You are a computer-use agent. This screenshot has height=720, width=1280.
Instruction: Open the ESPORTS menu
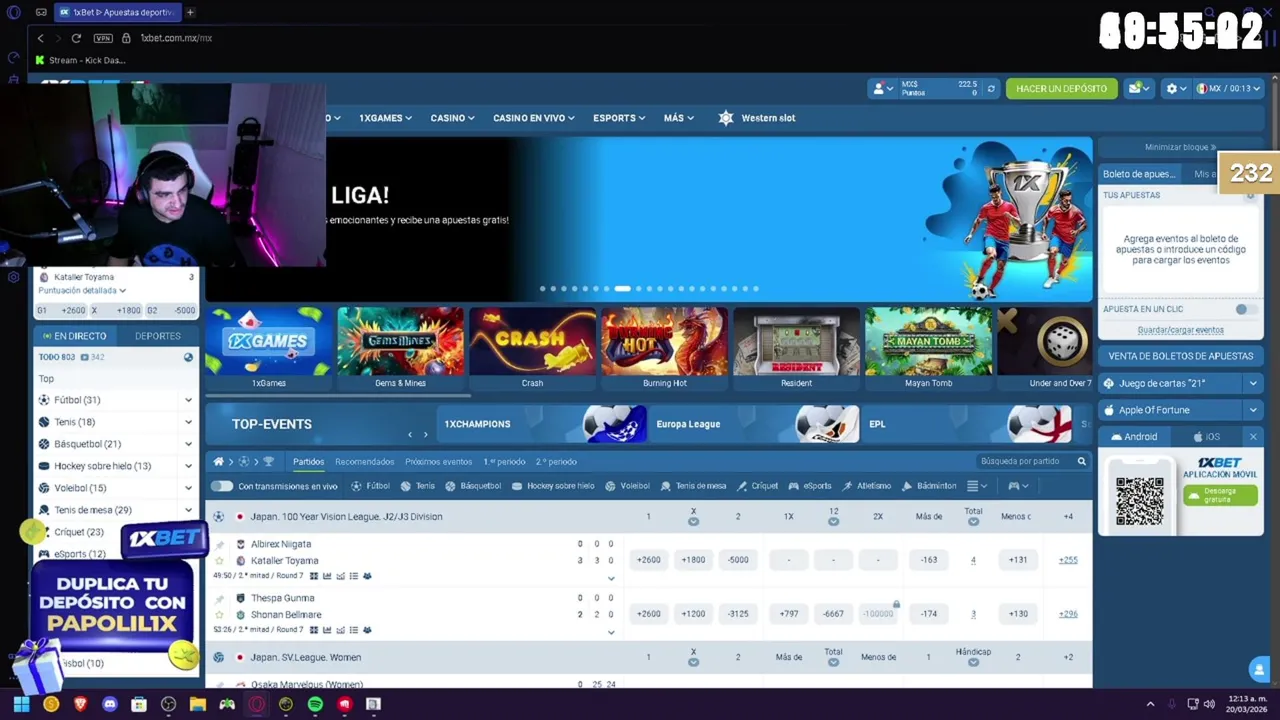coord(618,118)
